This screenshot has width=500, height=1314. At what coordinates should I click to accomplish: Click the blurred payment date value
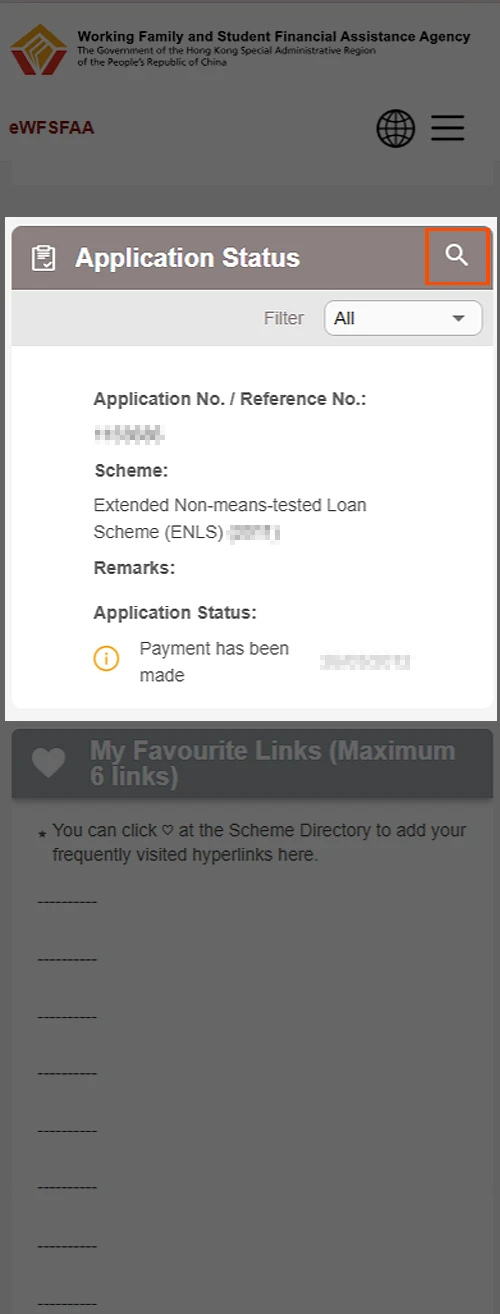365,661
